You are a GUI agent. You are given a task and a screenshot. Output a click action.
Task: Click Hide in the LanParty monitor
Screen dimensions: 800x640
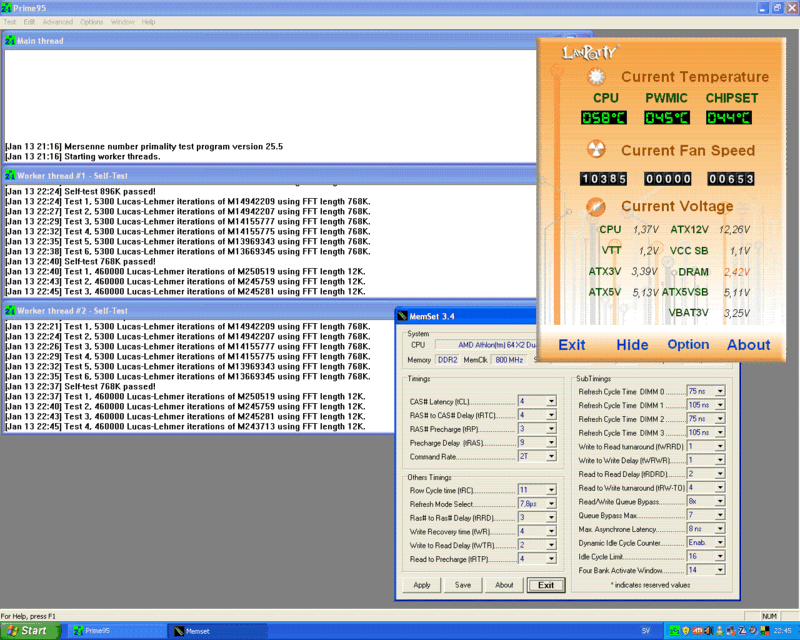[x=632, y=345]
